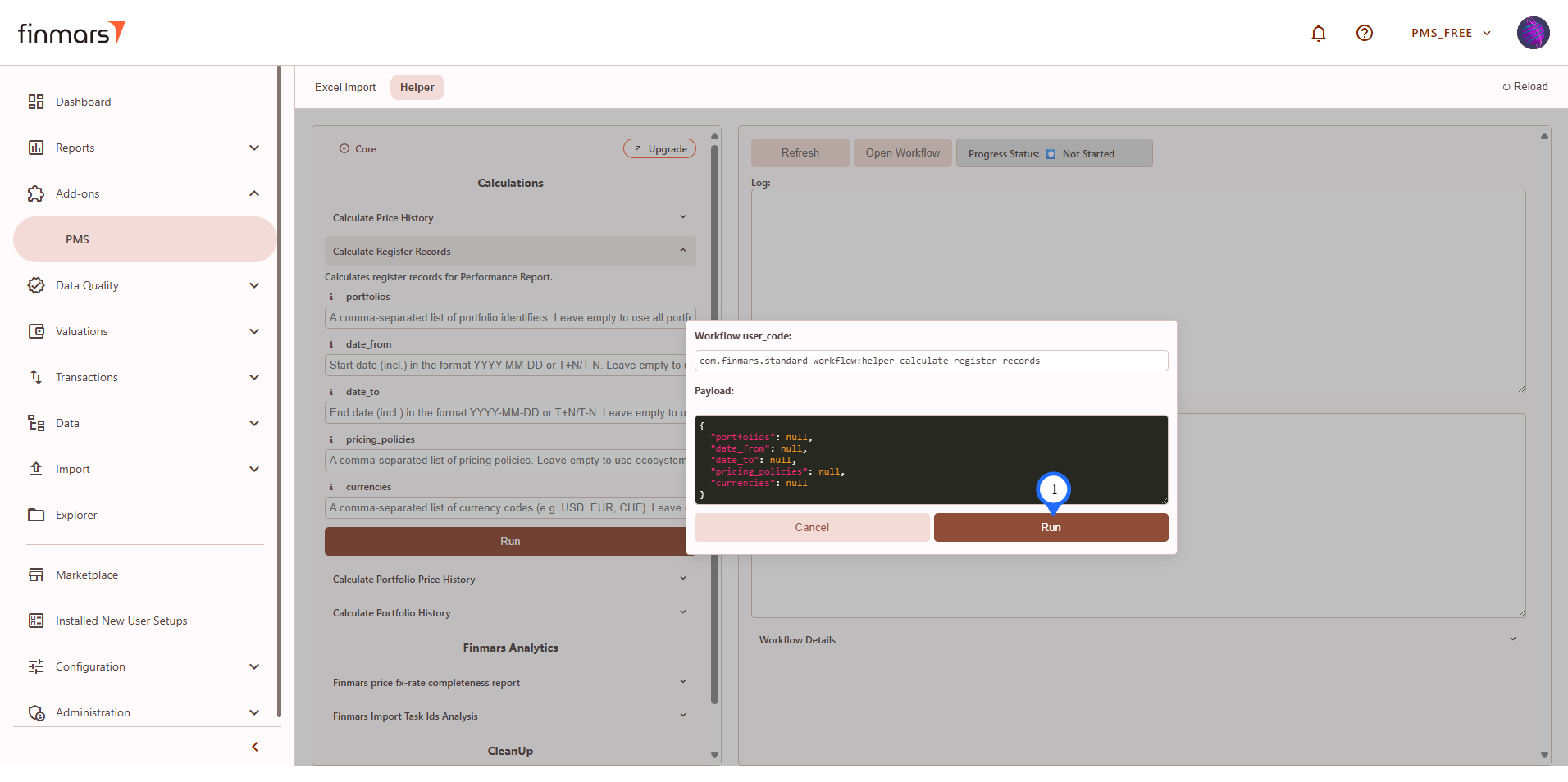Click the Dashboard grid icon

[x=36, y=102]
